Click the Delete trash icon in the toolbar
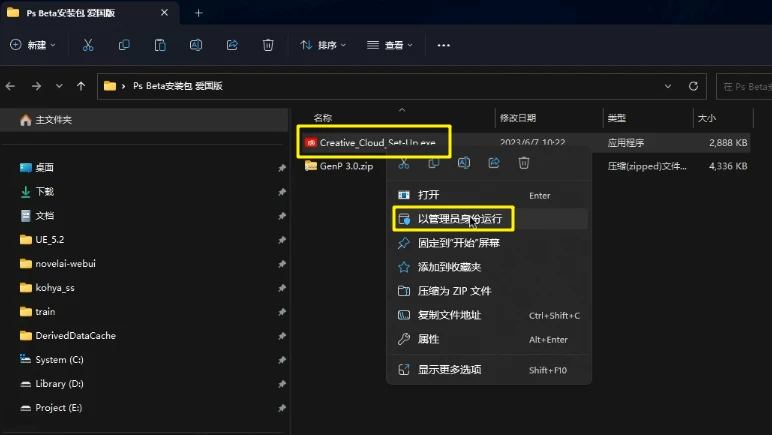Screen dimensions: 772x435 [x=268, y=45]
